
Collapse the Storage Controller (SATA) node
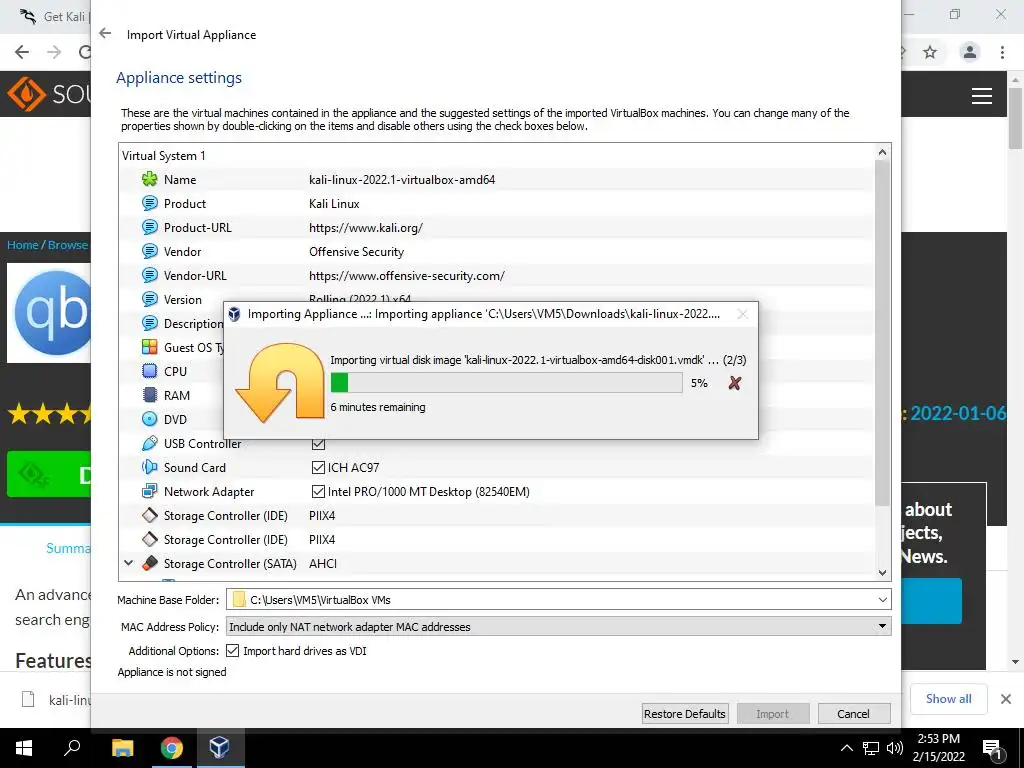(129, 563)
